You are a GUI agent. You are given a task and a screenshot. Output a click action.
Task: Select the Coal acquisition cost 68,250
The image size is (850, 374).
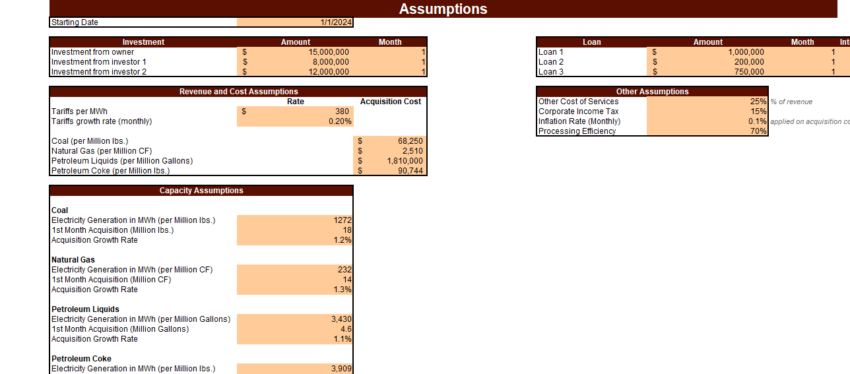[390, 141]
